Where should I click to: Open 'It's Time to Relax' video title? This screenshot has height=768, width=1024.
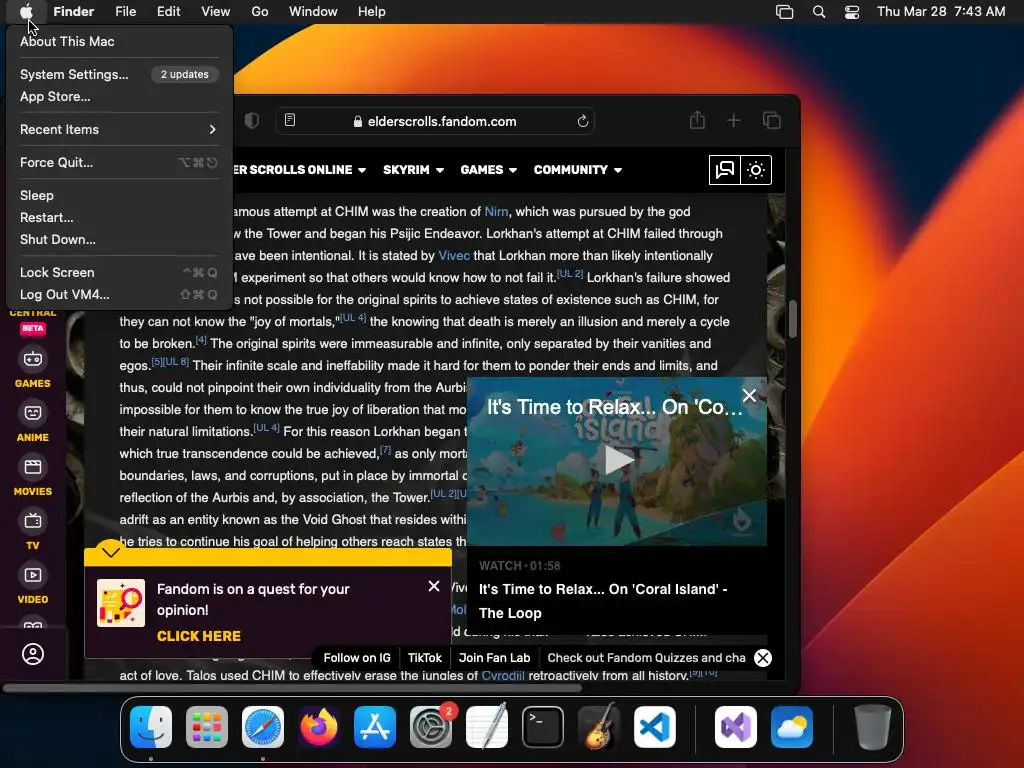click(603, 601)
